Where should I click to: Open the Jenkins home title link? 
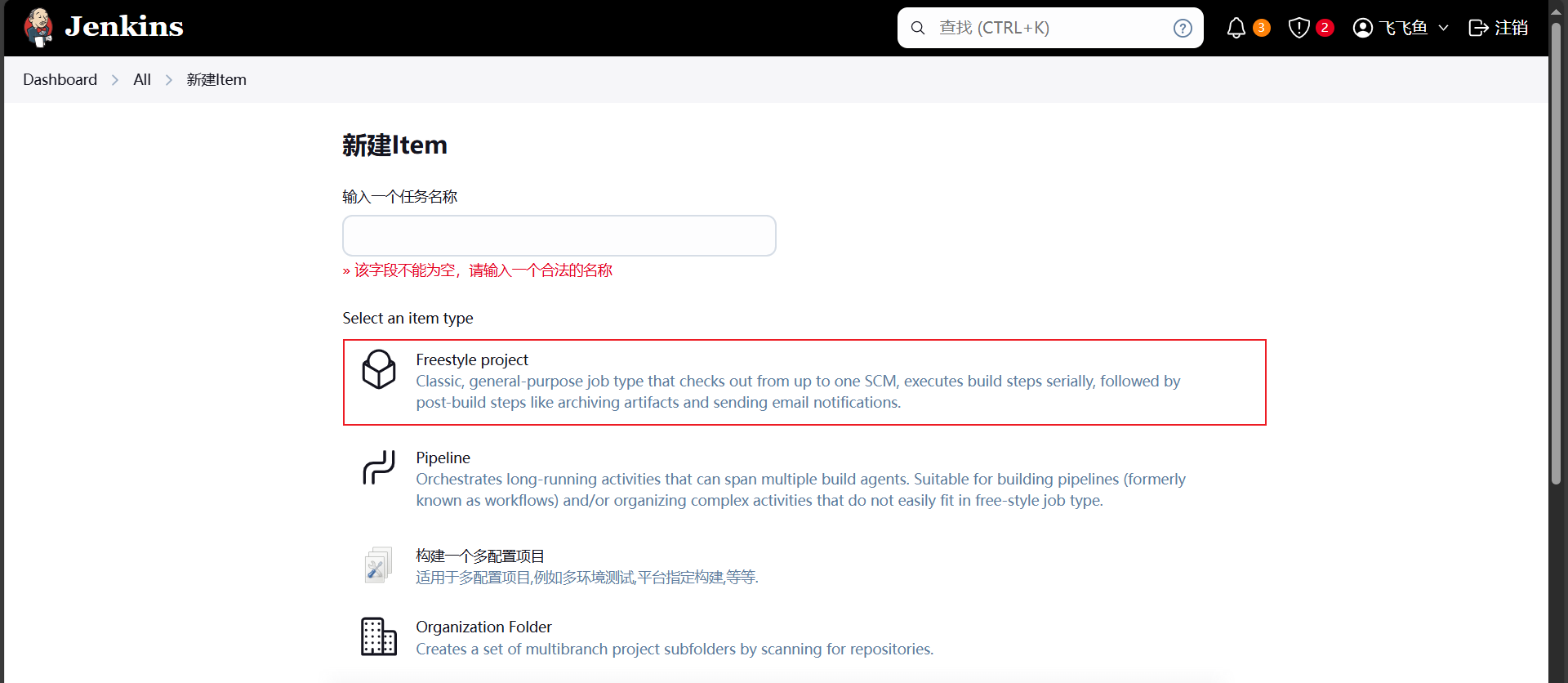coord(124,27)
